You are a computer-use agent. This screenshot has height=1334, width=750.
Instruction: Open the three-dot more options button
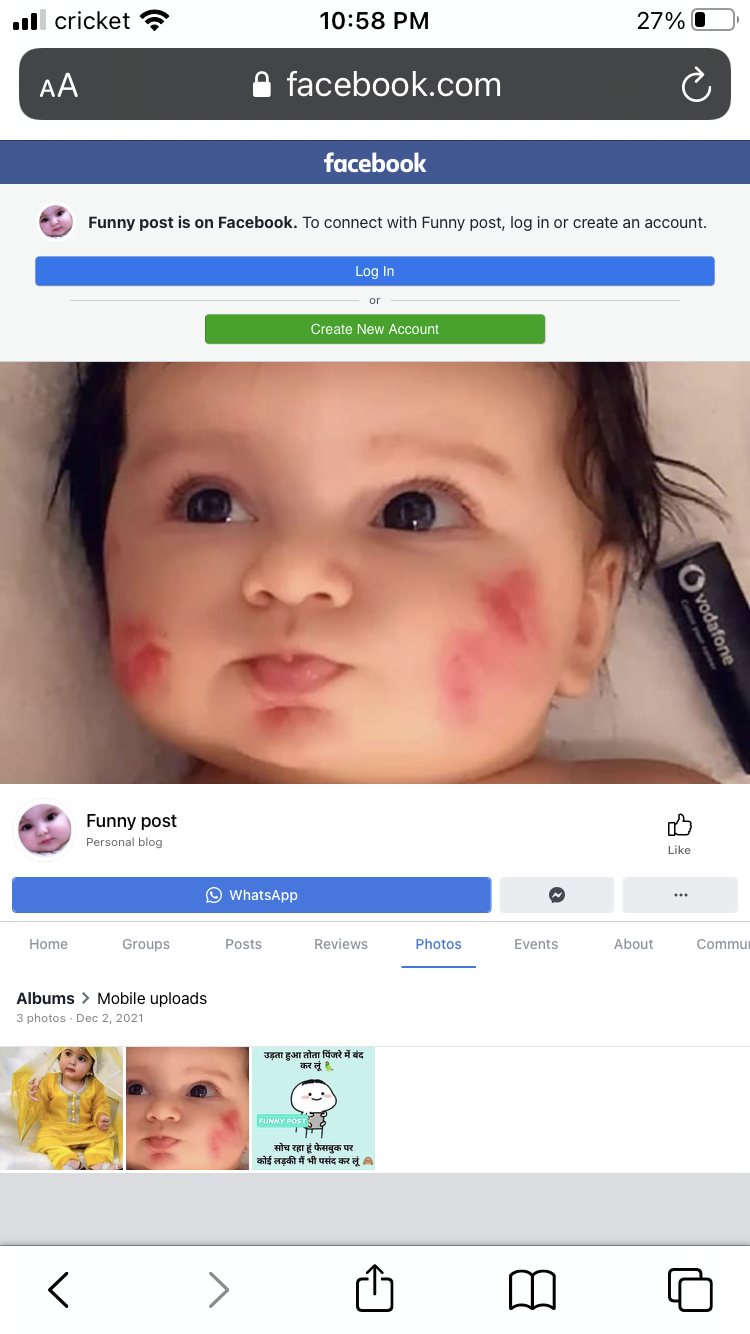tap(680, 895)
